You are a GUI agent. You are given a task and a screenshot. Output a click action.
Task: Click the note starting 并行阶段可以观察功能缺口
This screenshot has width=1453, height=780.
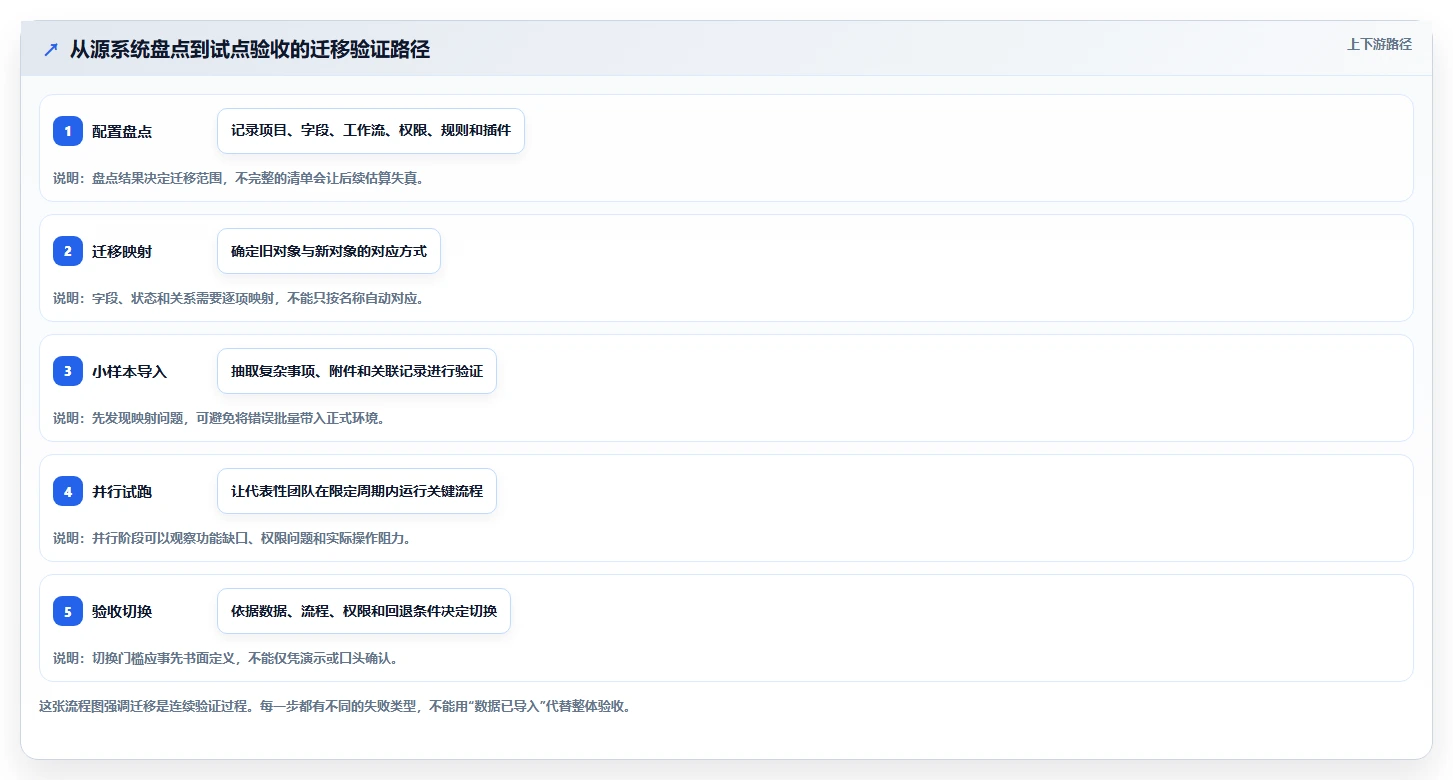(x=232, y=538)
